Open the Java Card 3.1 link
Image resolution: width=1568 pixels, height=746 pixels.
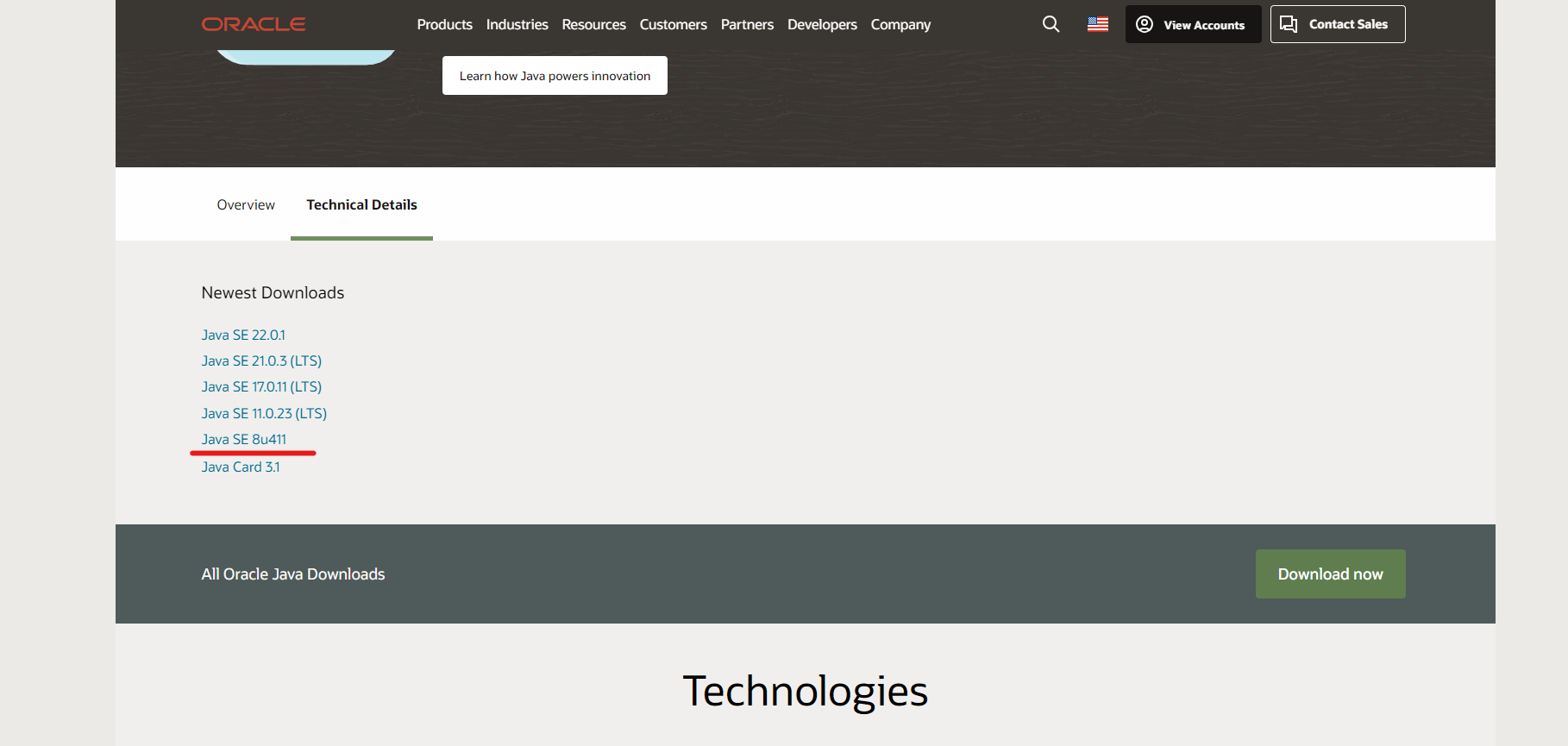point(241,467)
